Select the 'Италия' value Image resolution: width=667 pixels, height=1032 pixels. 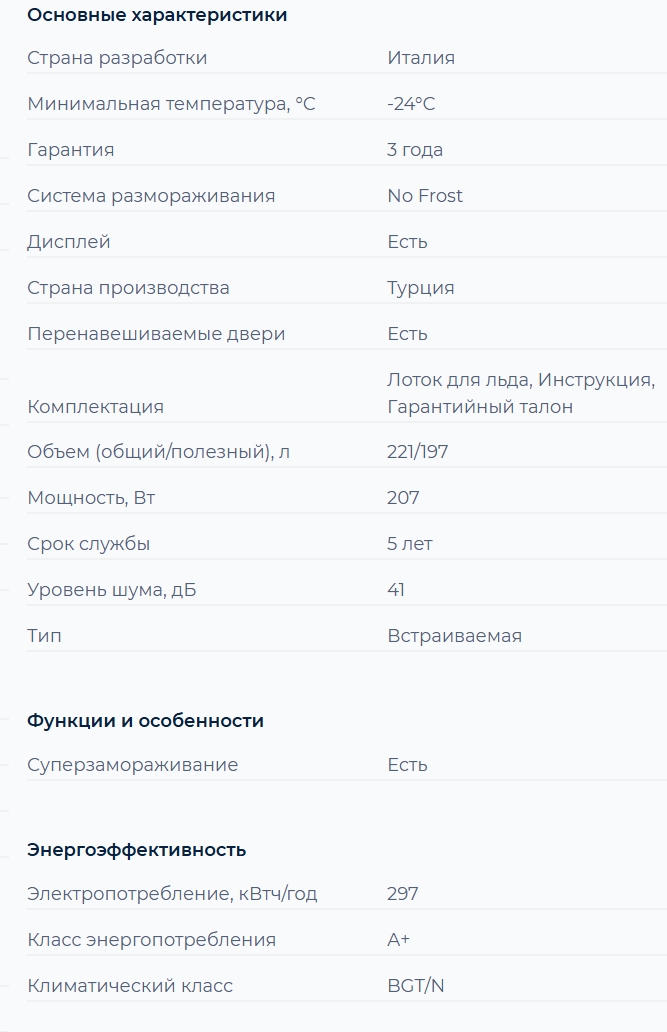[x=421, y=58]
